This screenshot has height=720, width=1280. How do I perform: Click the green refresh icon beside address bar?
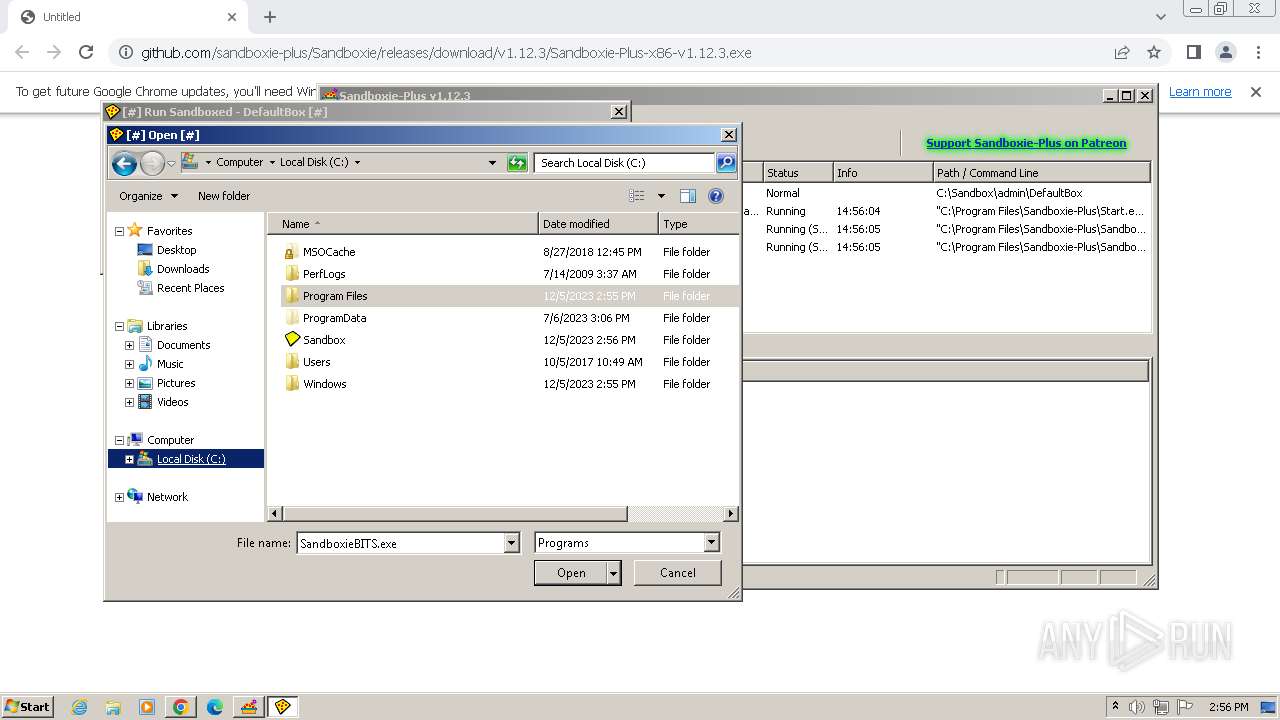[517, 163]
